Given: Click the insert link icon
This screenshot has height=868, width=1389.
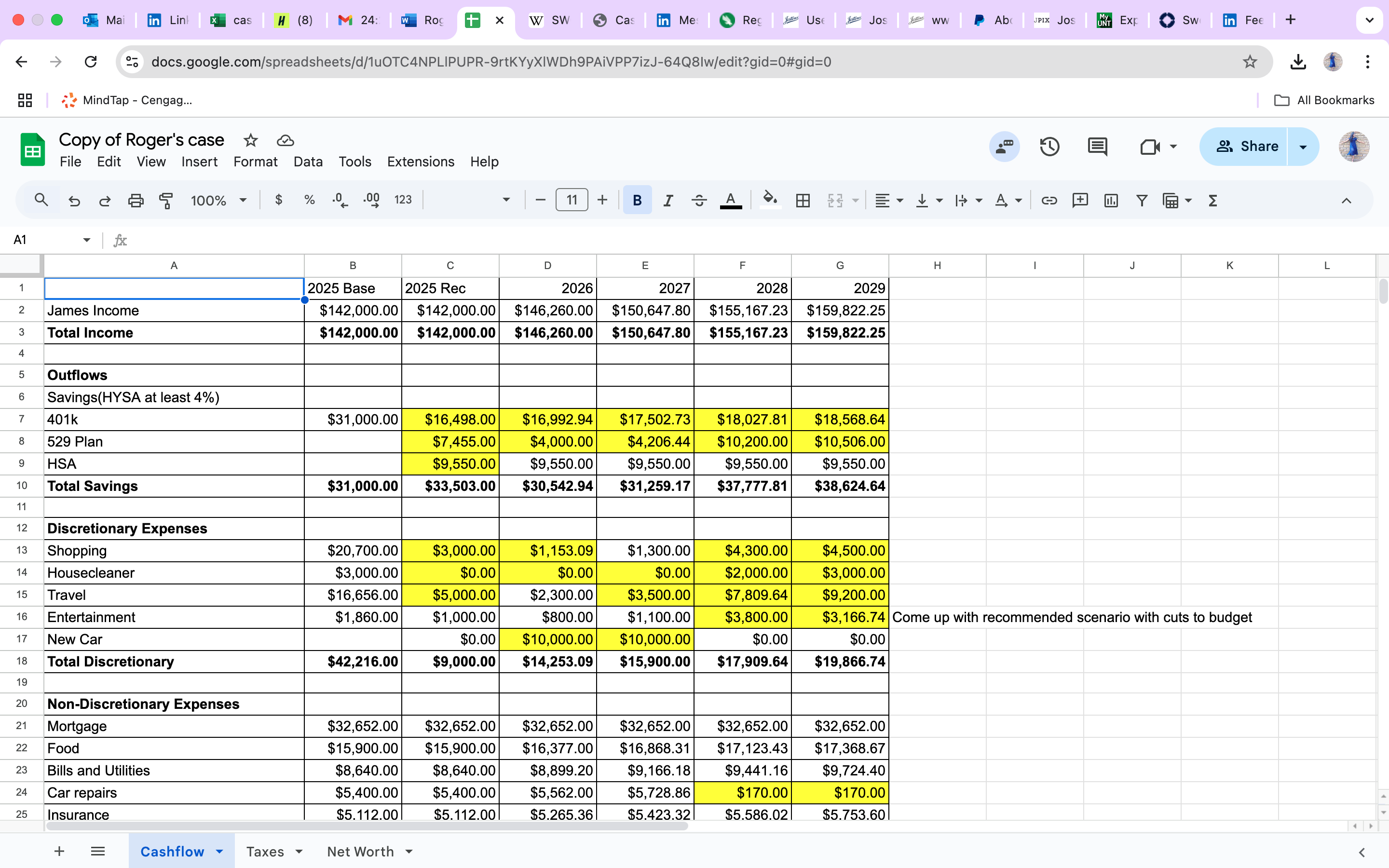Looking at the screenshot, I should pyautogui.click(x=1049, y=200).
